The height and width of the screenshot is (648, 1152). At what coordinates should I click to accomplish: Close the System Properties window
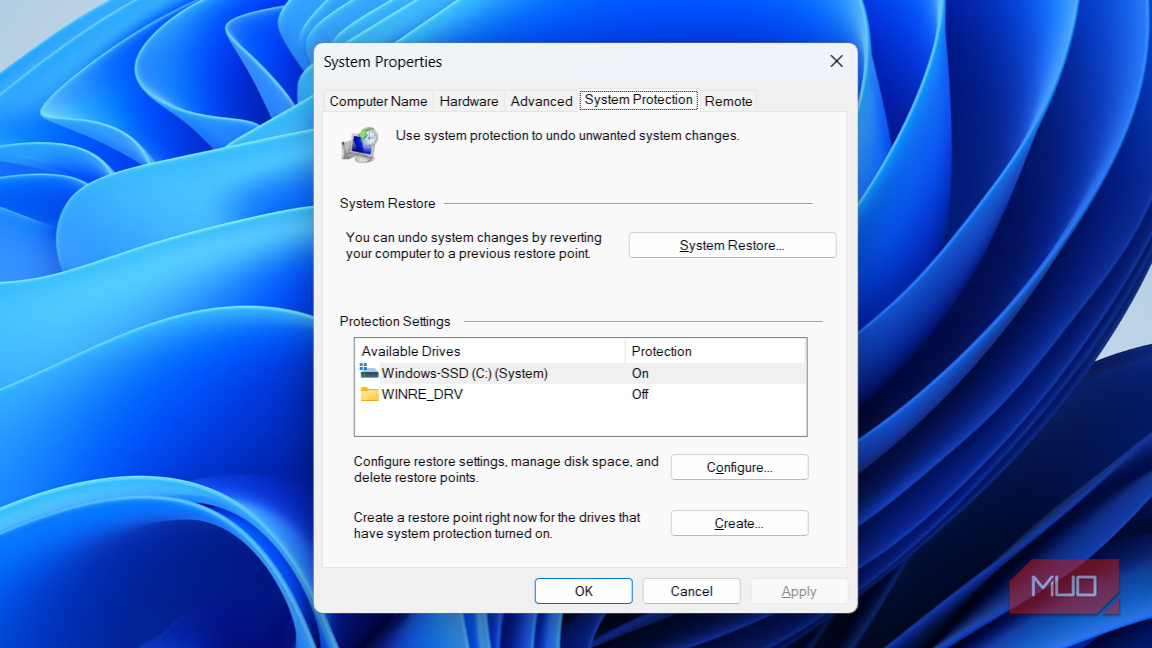[836, 61]
